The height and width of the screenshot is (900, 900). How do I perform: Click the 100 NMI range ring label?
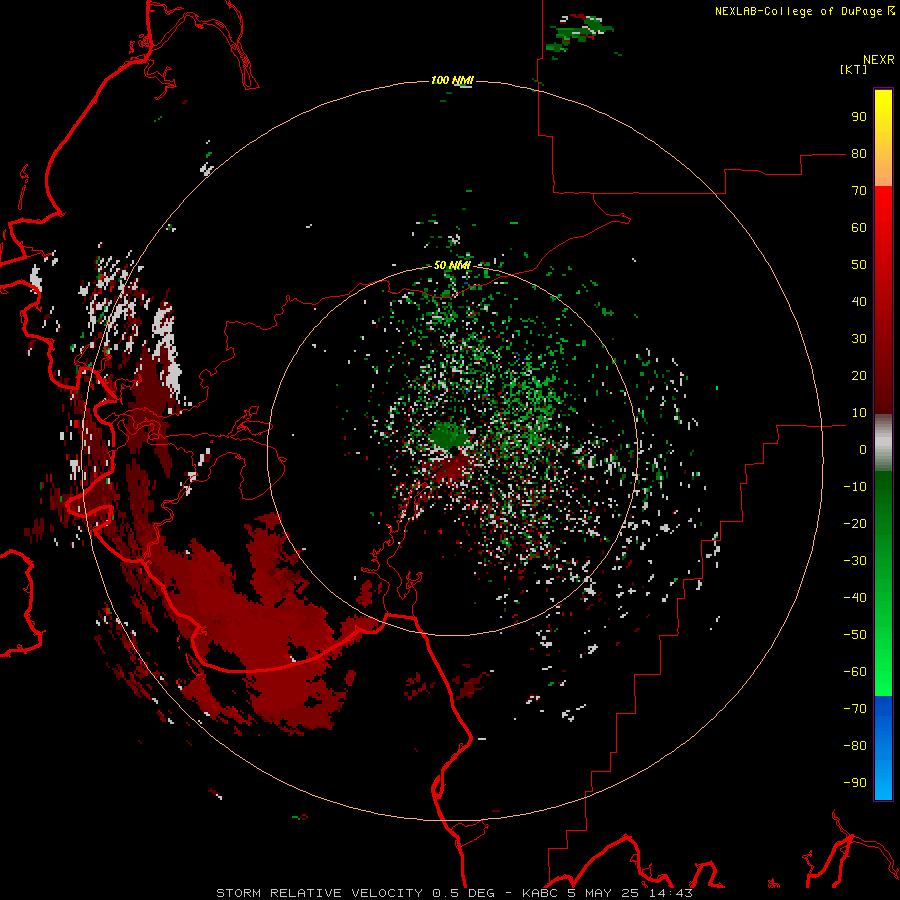[452, 80]
